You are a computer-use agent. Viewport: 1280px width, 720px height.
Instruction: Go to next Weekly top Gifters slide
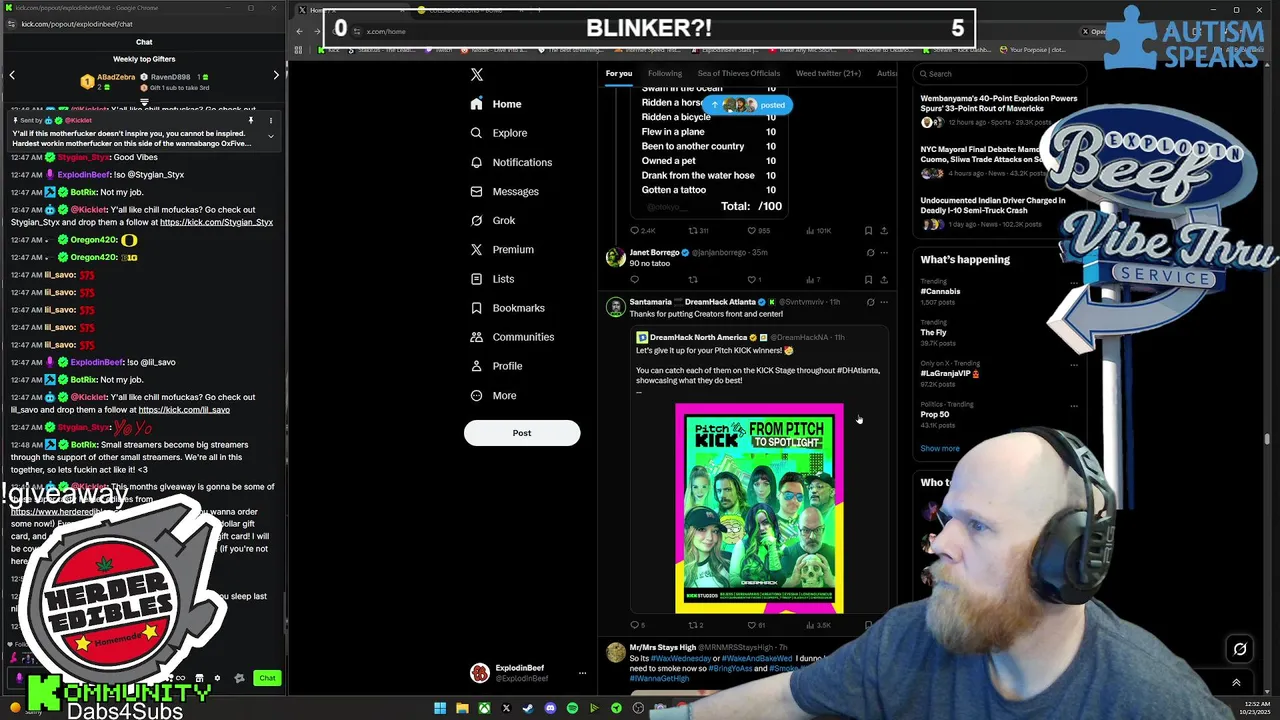point(276,75)
